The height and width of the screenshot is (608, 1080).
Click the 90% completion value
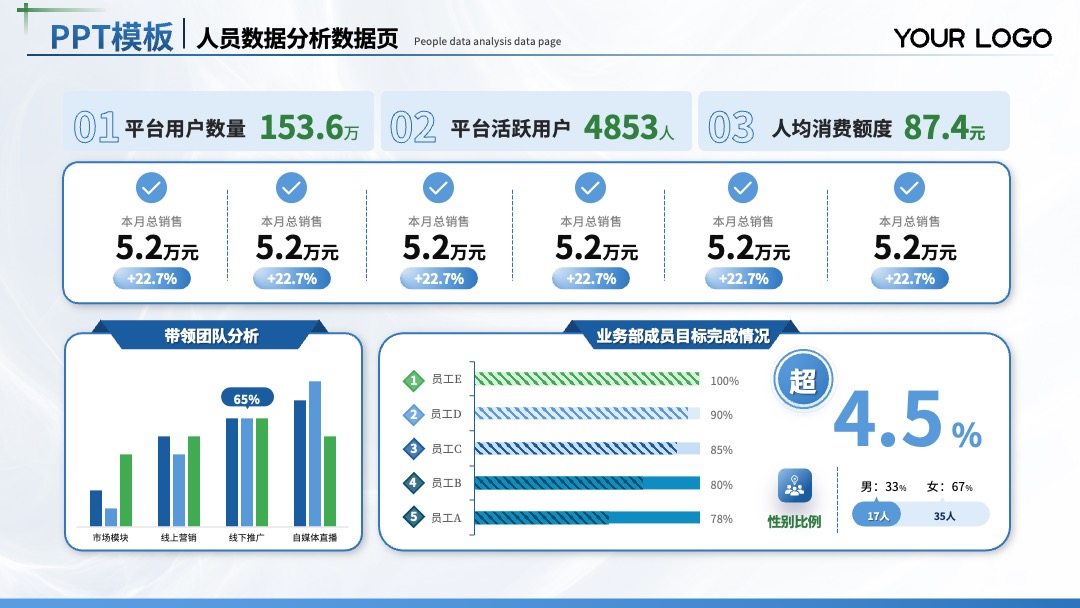coord(721,415)
